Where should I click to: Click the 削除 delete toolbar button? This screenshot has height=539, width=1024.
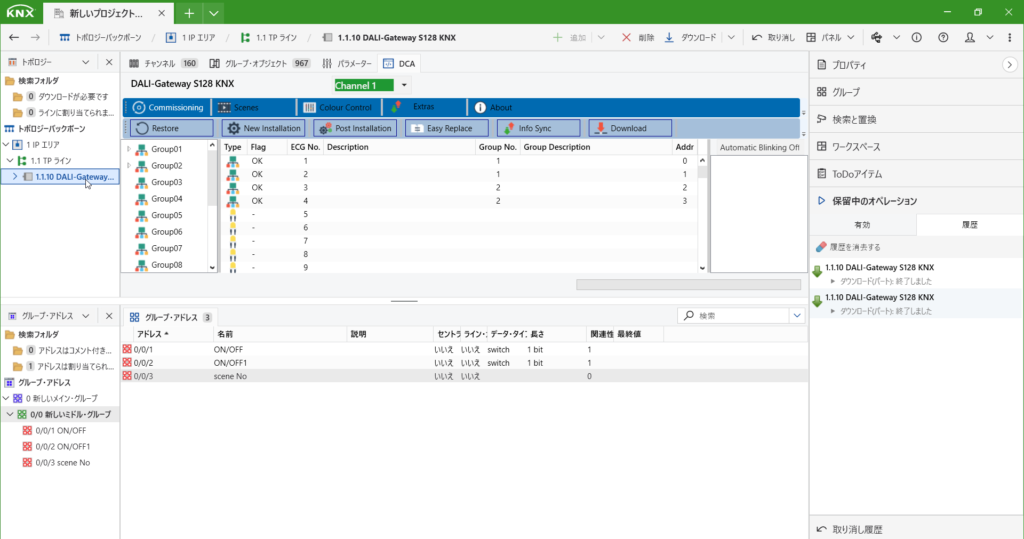[638, 38]
